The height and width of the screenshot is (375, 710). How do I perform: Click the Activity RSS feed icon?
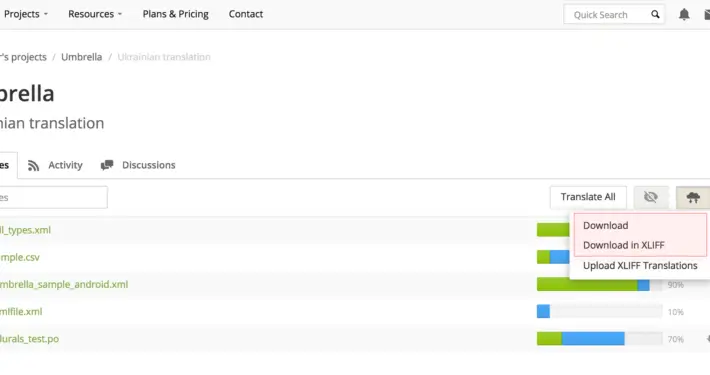(33, 165)
